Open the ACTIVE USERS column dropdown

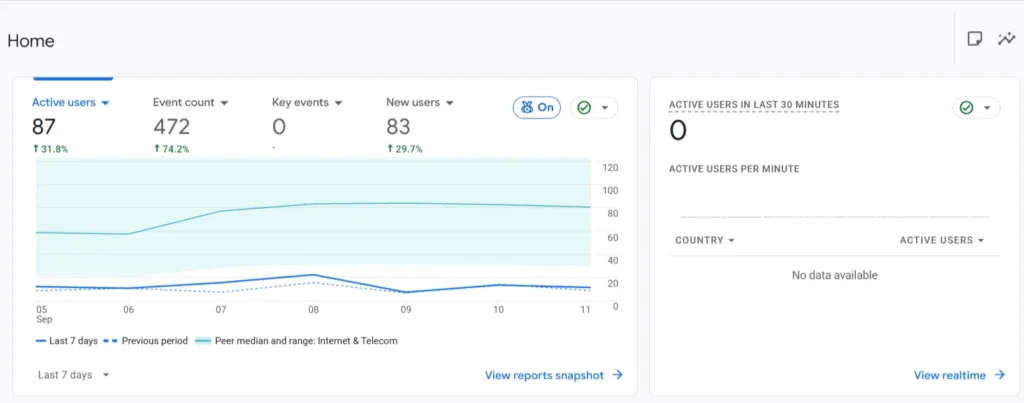pyautogui.click(x=942, y=240)
